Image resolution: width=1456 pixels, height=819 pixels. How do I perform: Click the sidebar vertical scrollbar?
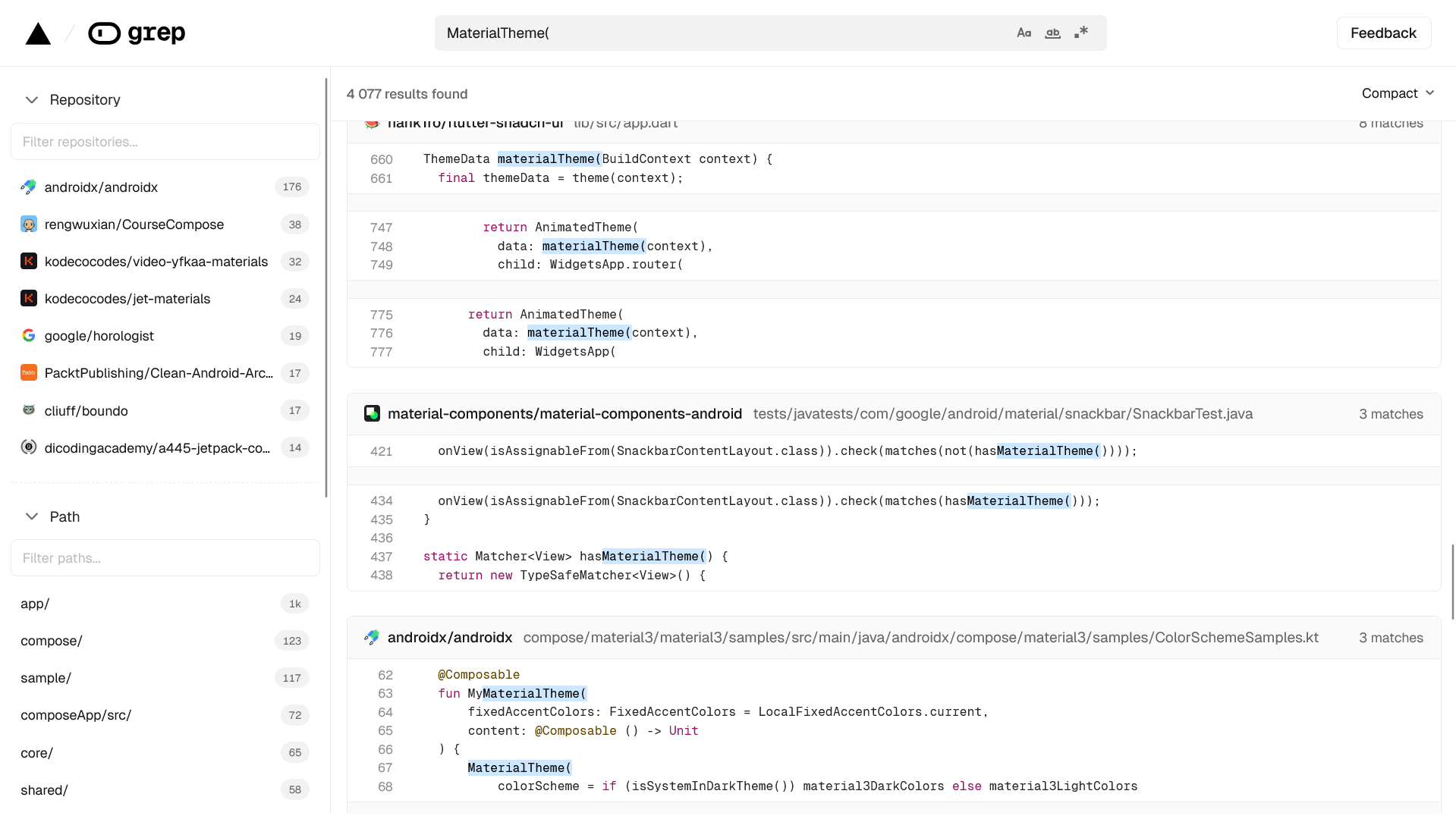[x=326, y=288]
